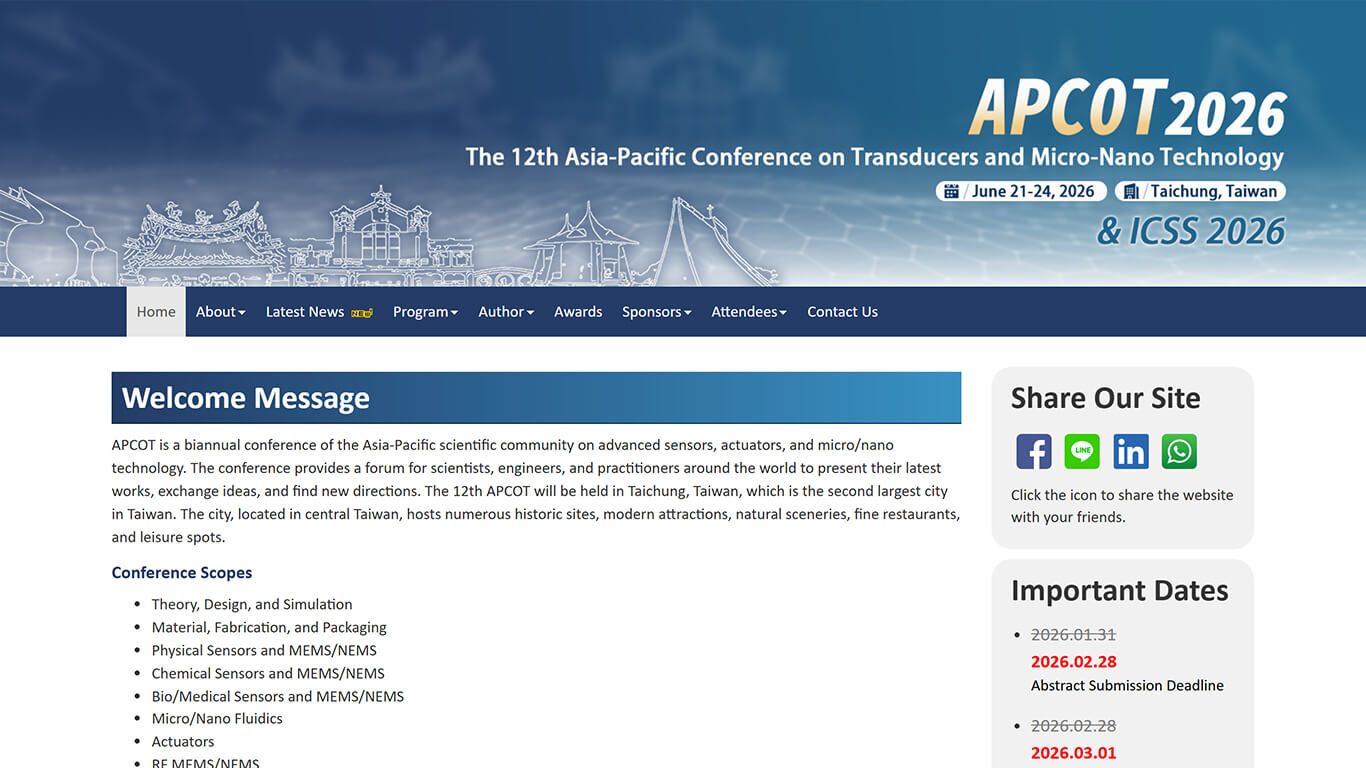
Task: Share the site on LinkedIn
Action: coord(1130,452)
